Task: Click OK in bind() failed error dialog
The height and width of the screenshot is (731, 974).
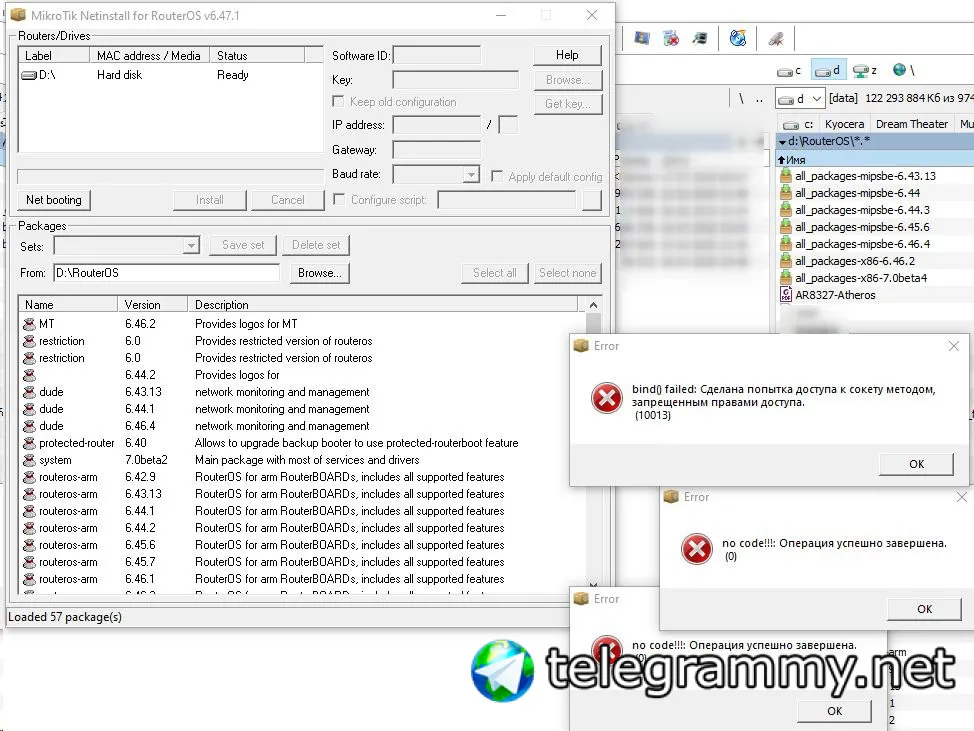Action: point(916,464)
